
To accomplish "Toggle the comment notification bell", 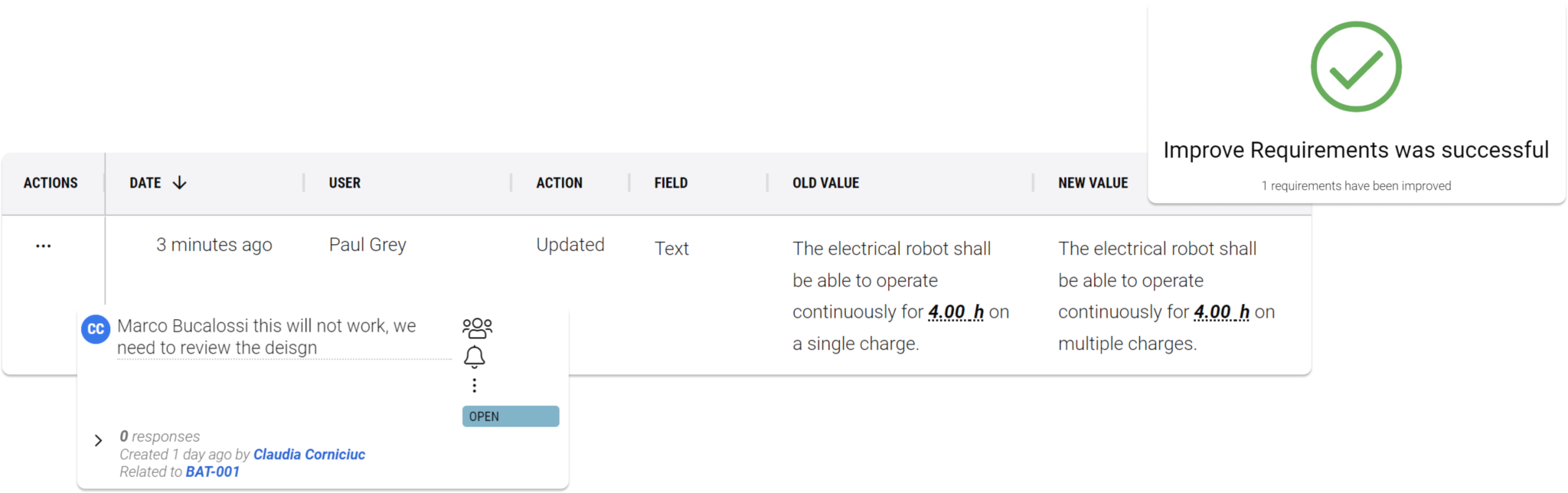I will tap(475, 357).
